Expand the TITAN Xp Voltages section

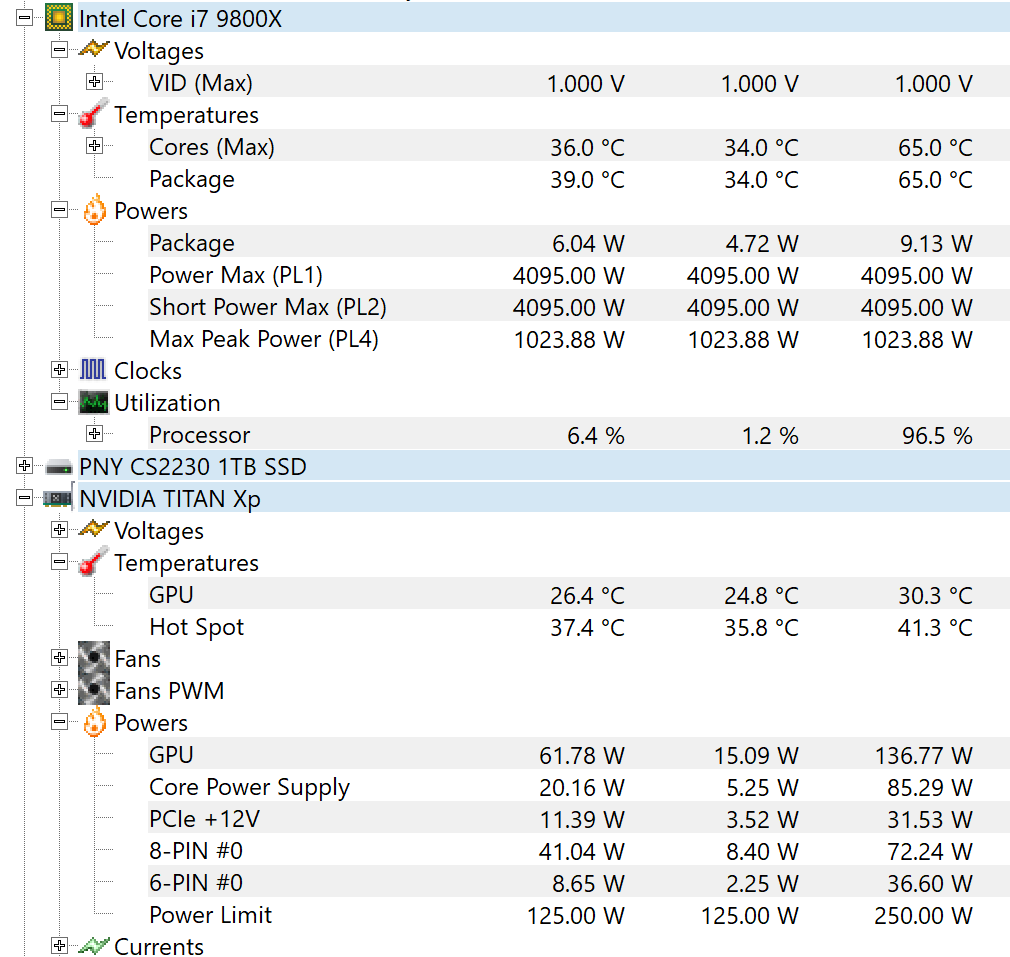59,529
